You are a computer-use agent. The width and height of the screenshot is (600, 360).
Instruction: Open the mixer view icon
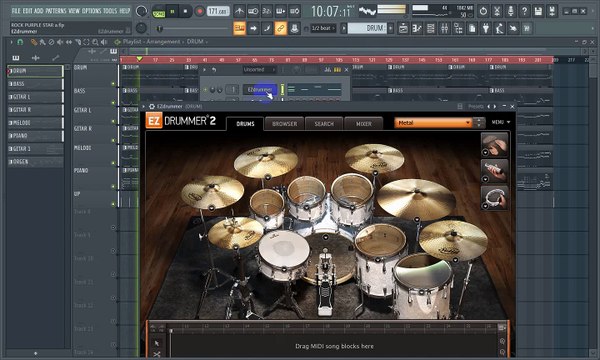444,28
